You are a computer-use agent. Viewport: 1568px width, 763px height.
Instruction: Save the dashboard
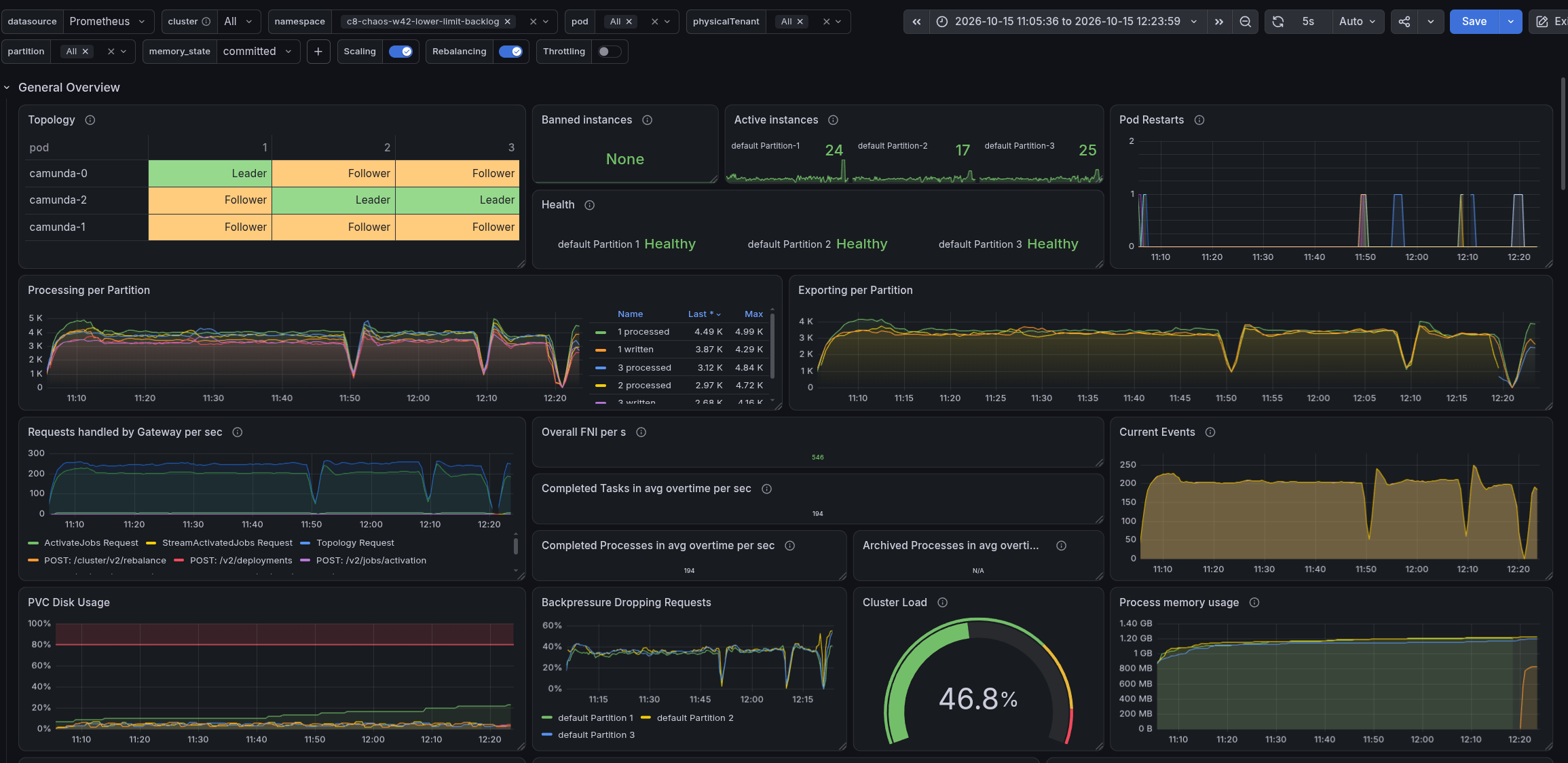1474,22
